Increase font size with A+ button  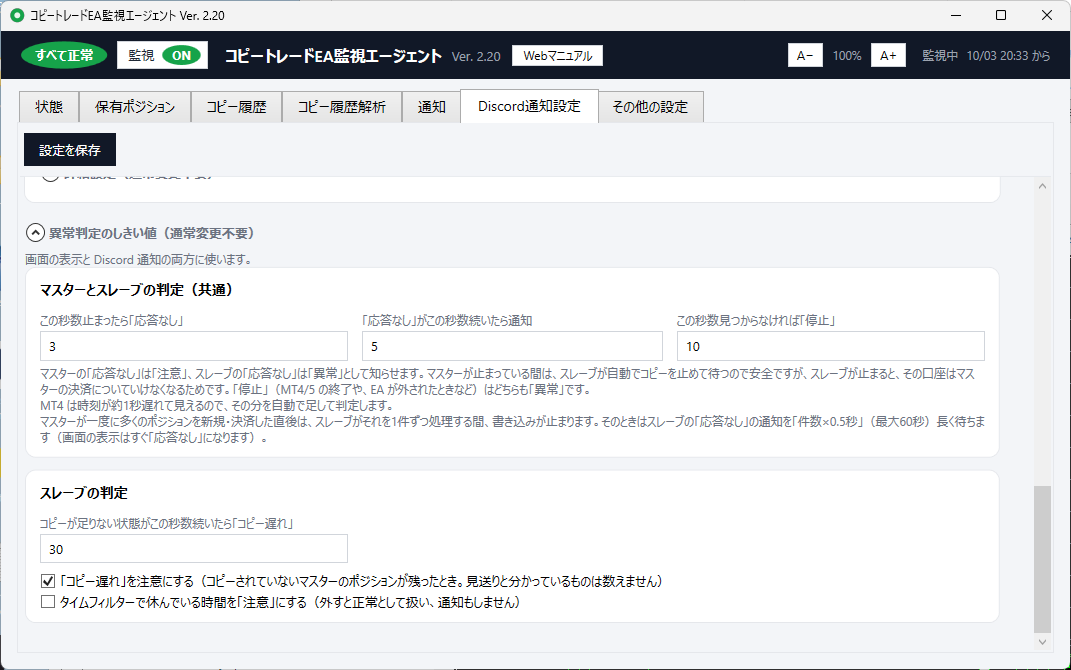888,55
